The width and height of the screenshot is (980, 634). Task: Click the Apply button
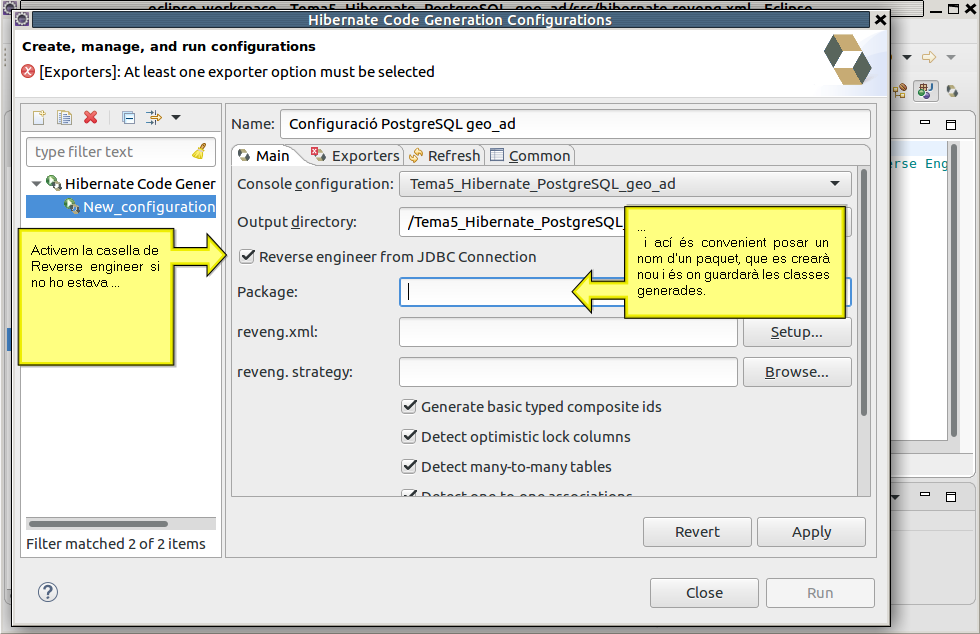pos(811,532)
